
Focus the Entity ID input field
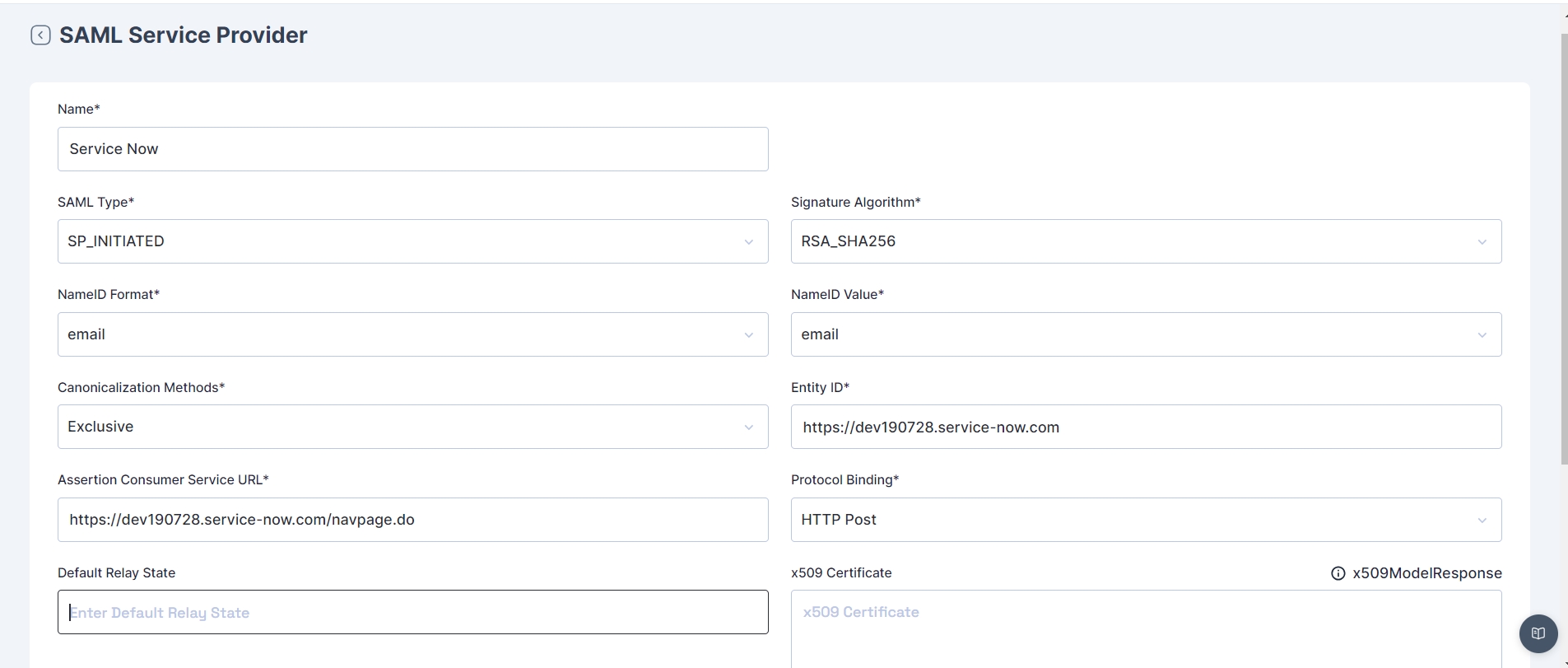[1146, 427]
